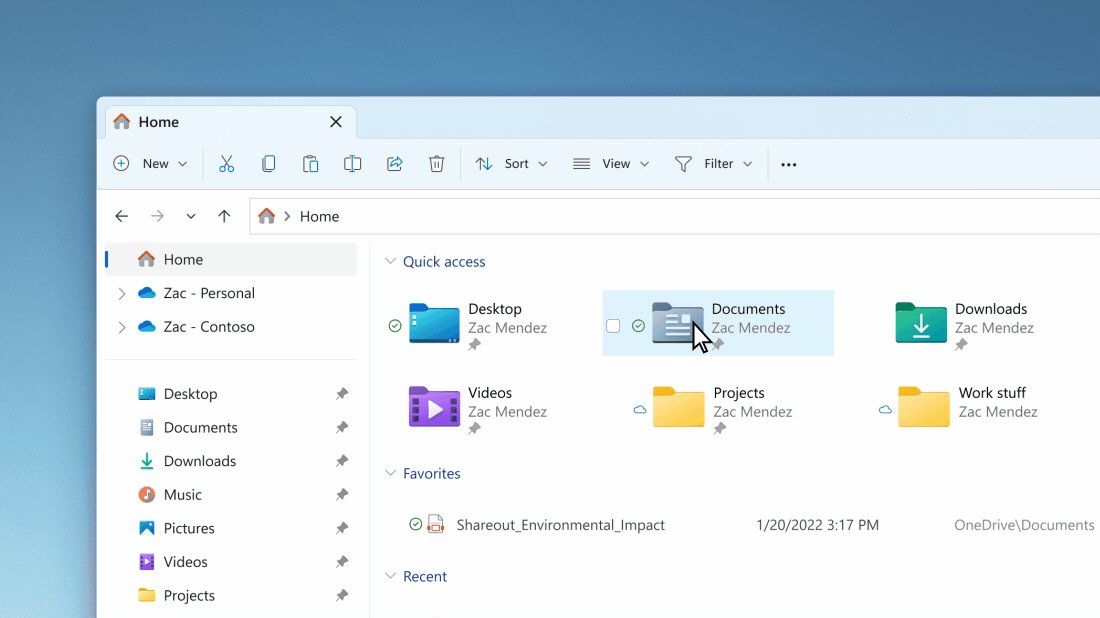
Task: Open the View dropdown
Action: [x=610, y=163]
